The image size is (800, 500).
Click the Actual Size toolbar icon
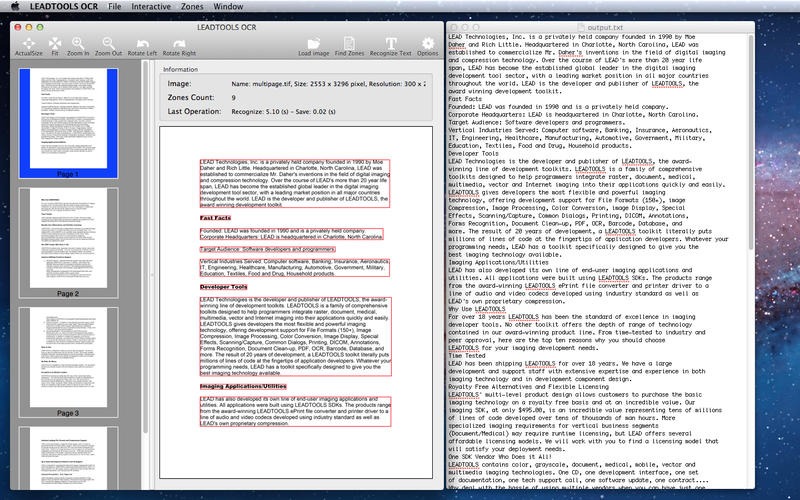29,44
